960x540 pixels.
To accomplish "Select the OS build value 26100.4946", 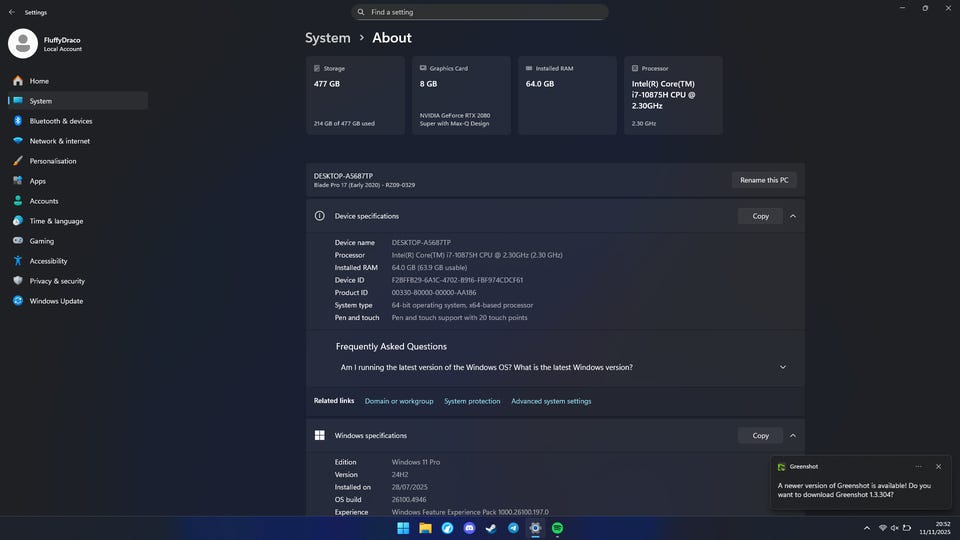I will pos(409,500).
